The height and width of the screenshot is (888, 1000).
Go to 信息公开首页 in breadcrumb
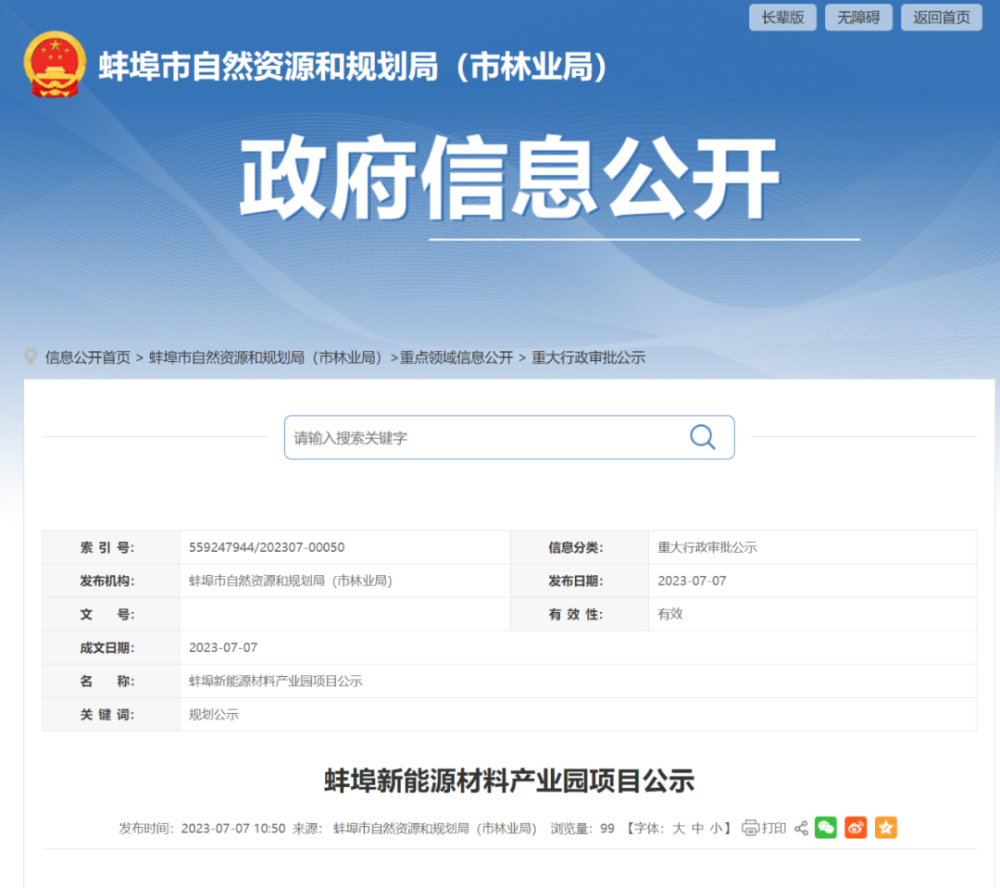coord(87,357)
